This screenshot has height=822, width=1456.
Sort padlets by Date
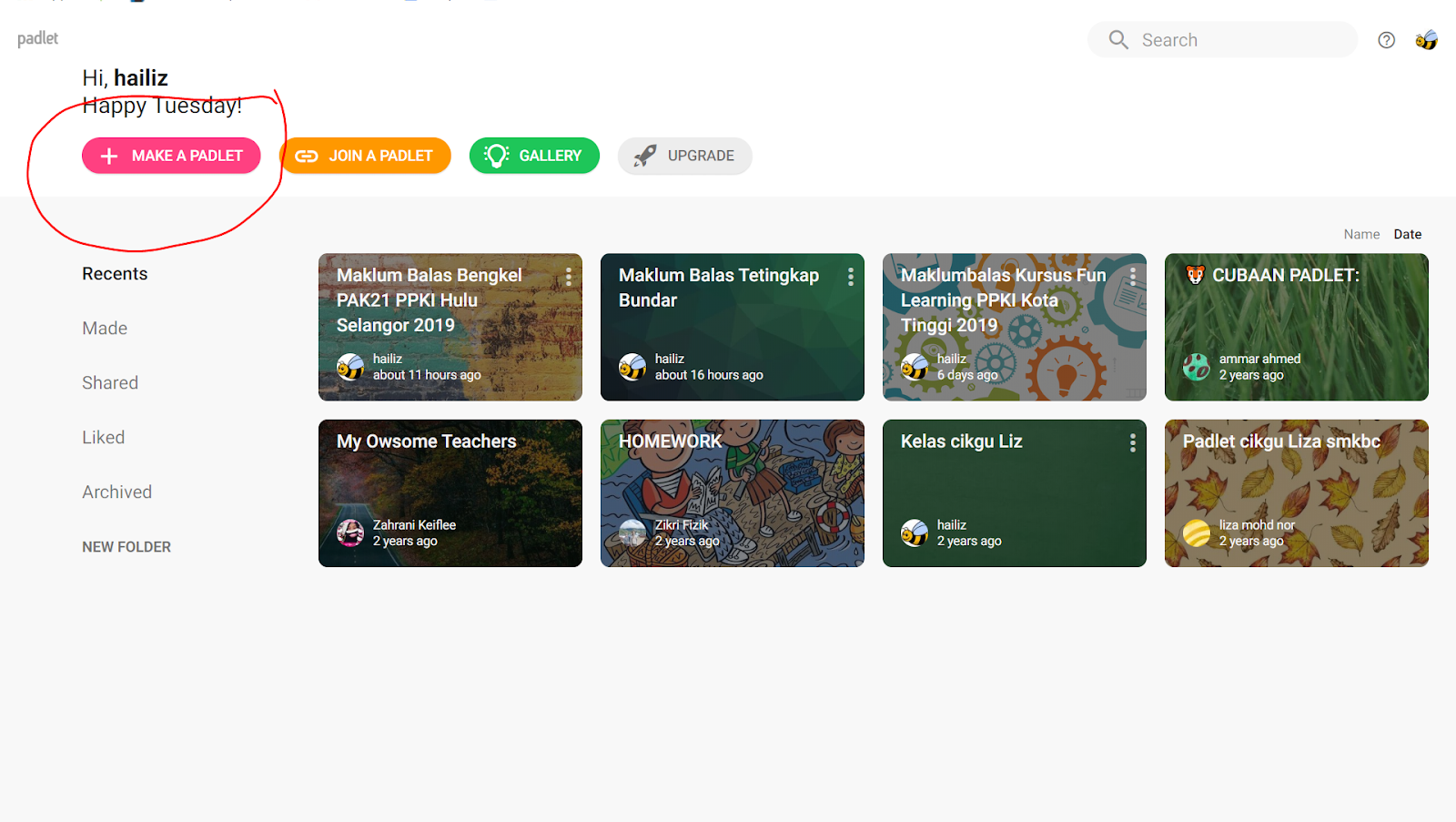1407,234
